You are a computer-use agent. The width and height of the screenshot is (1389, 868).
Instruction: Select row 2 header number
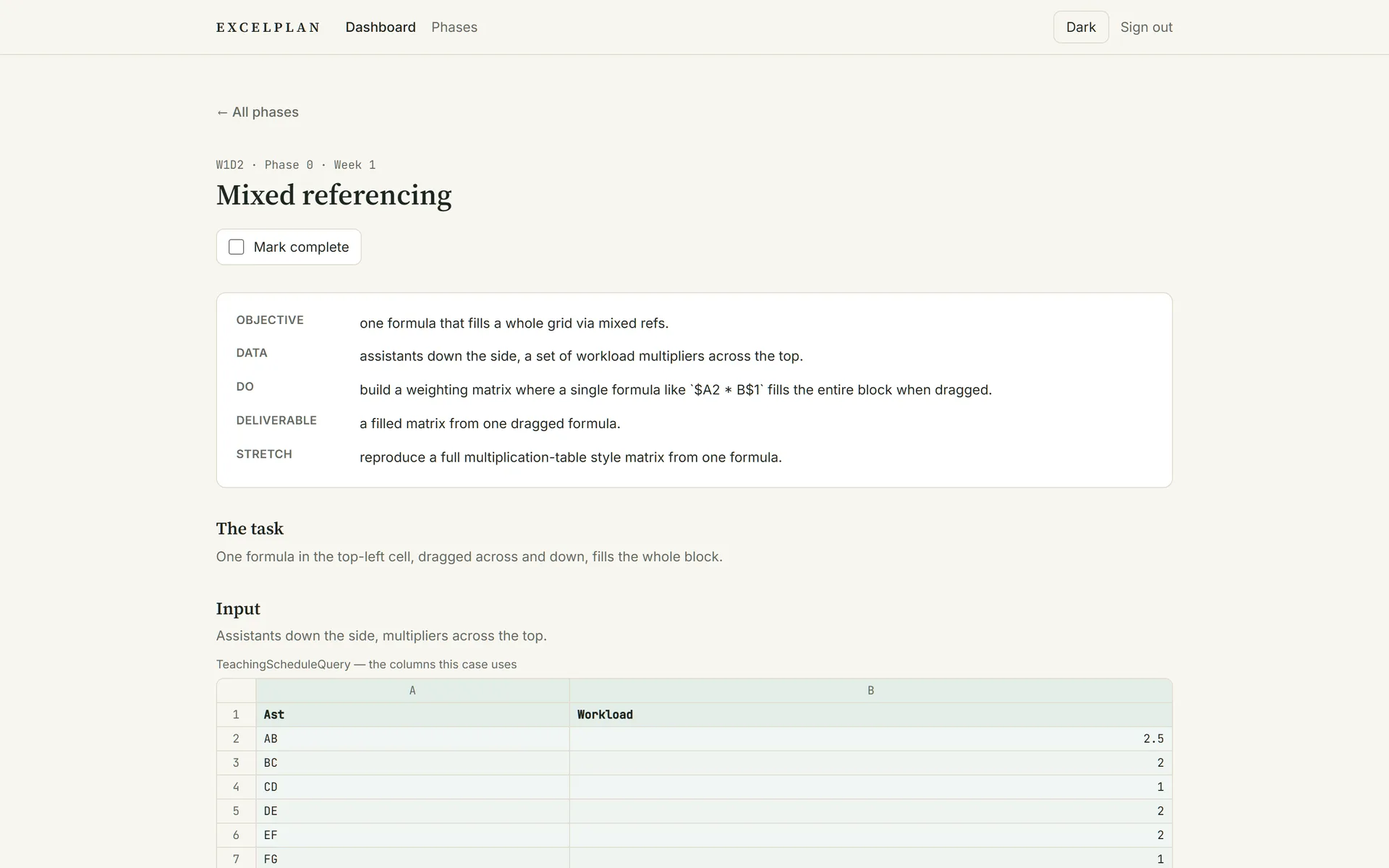click(x=236, y=739)
